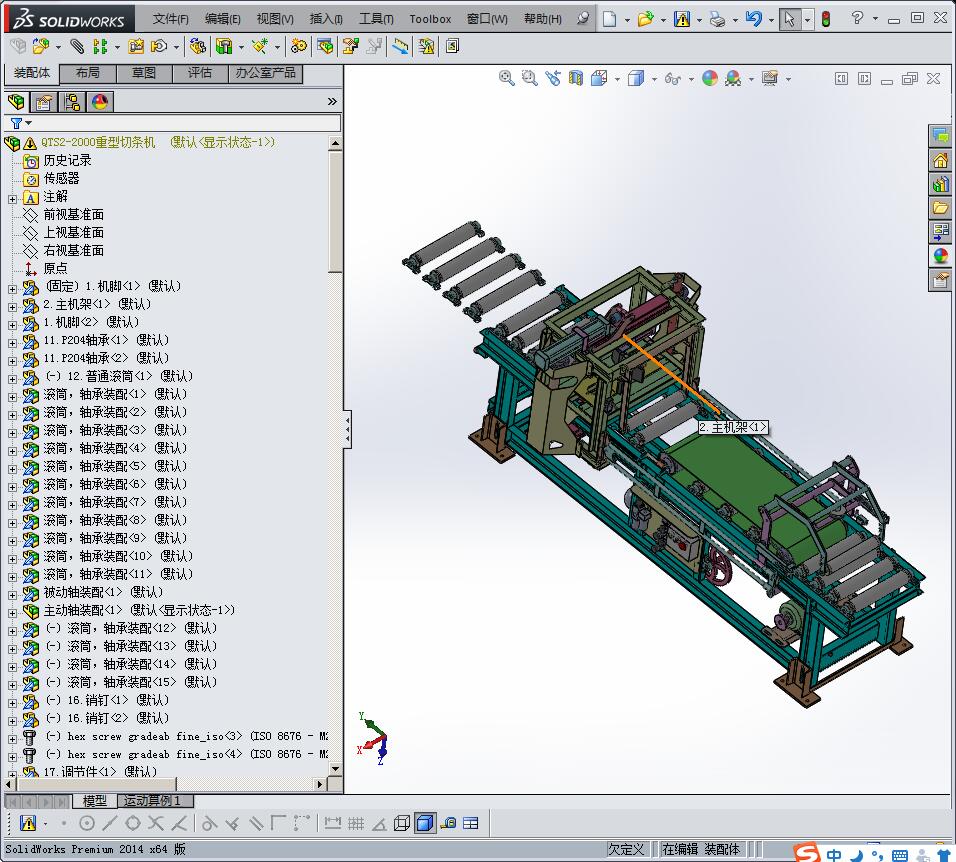Screen dimensions: 956x862
Task: Toggle the shaded cube display button
Action: (425, 823)
